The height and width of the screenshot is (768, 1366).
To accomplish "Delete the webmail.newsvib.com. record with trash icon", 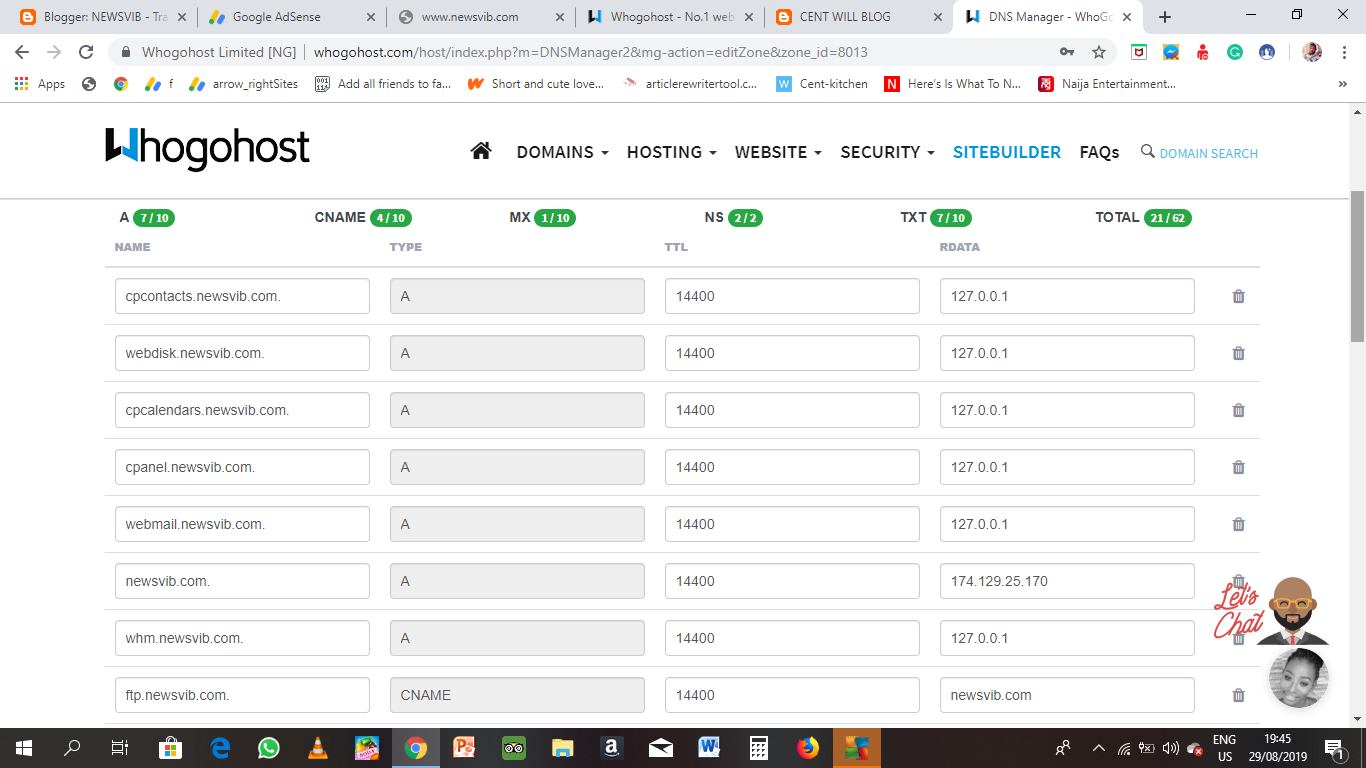I will pos(1238,524).
